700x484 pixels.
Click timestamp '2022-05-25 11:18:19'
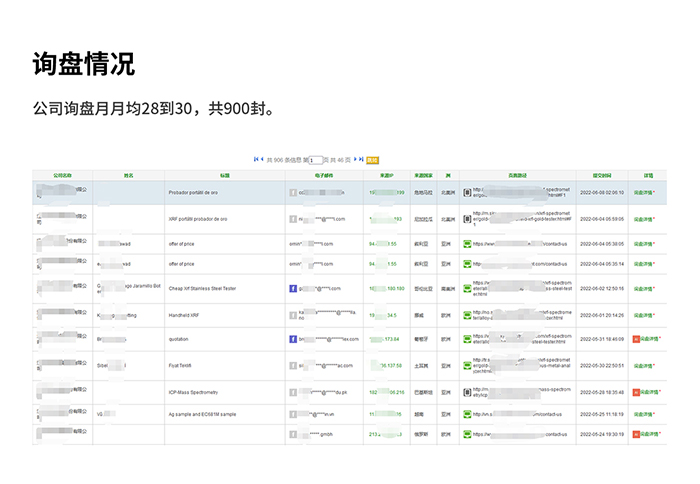click(602, 414)
